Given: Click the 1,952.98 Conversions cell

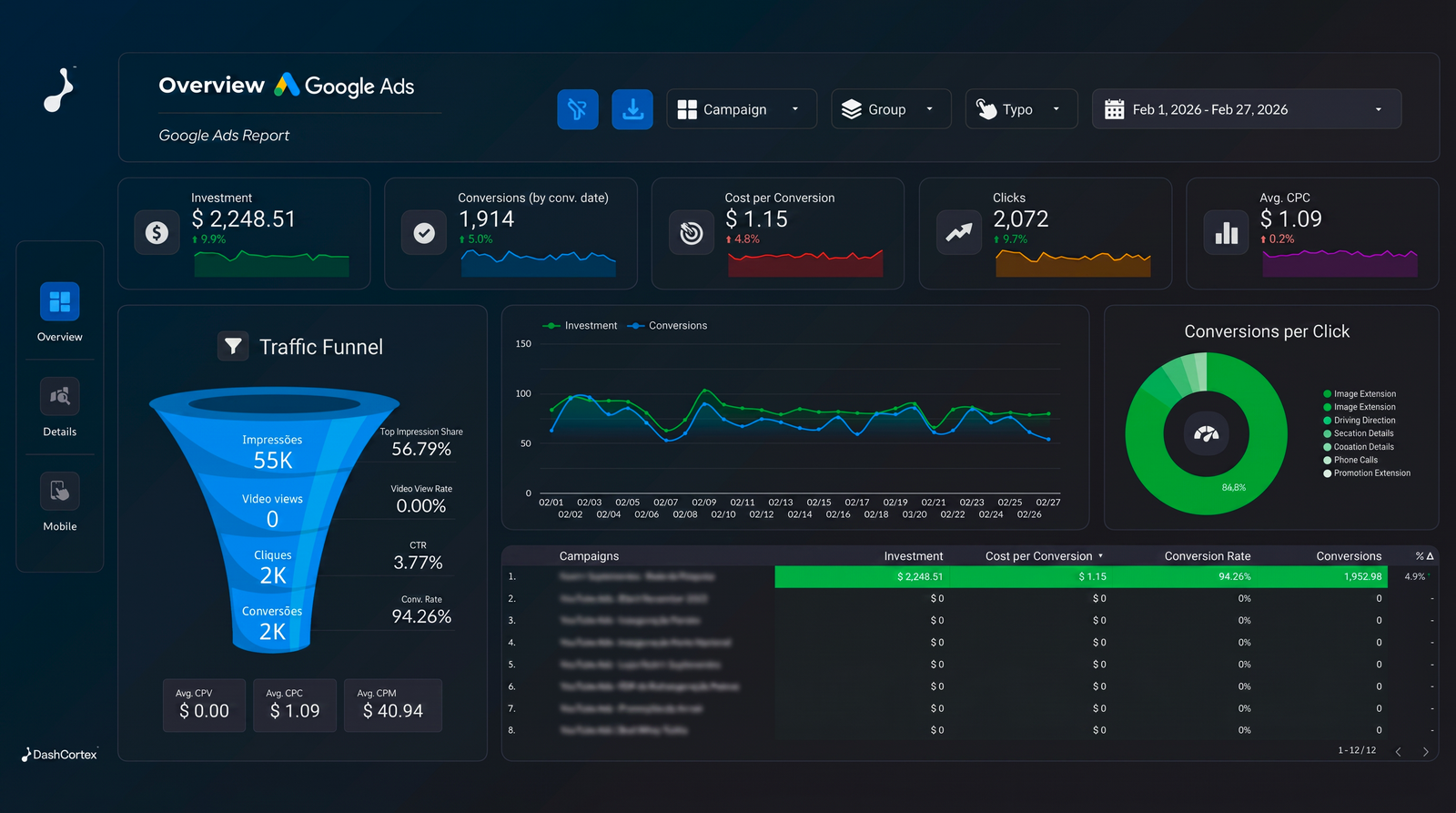Looking at the screenshot, I should click(1362, 576).
